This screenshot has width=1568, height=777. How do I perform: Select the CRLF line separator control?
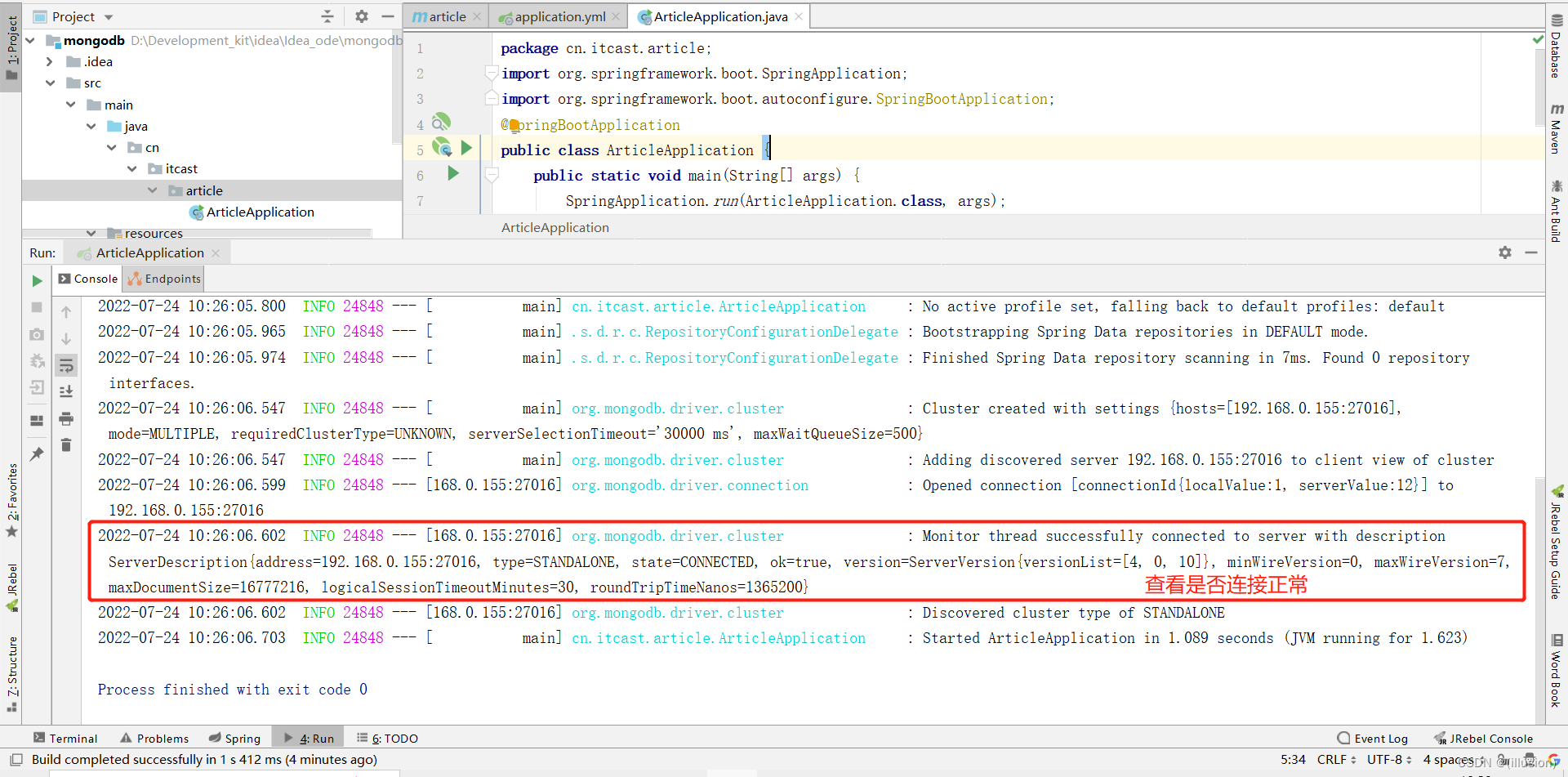[1334, 760]
